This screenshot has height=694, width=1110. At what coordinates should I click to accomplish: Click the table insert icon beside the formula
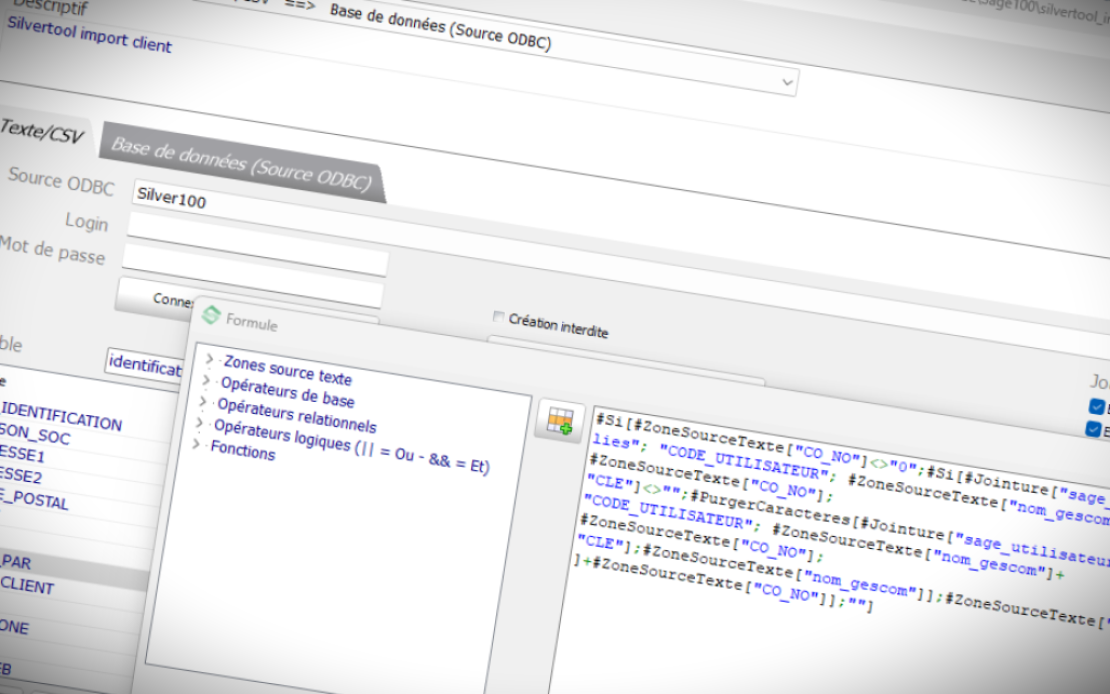click(559, 422)
